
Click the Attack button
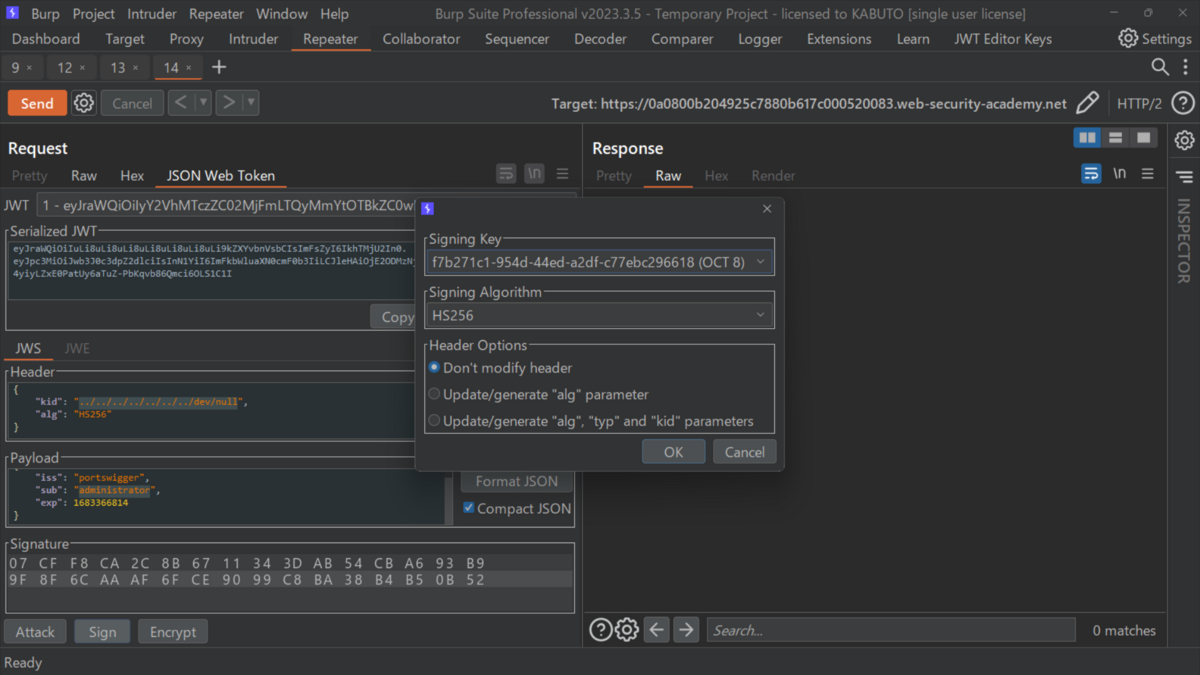tap(35, 632)
